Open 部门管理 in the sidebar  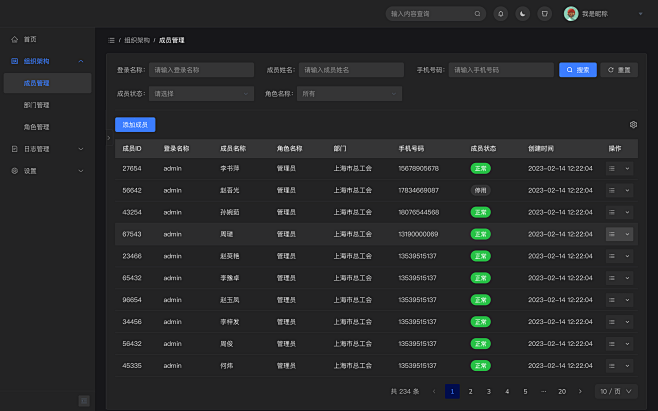coord(37,105)
